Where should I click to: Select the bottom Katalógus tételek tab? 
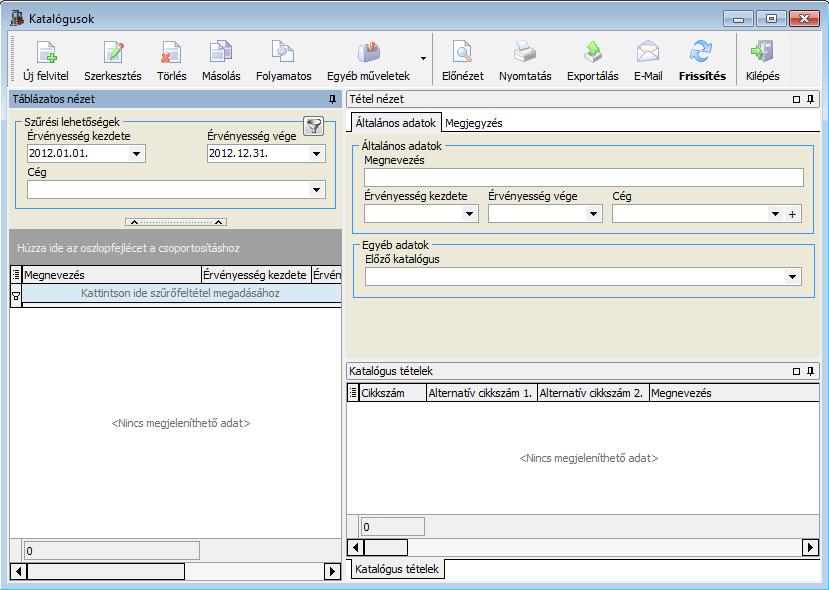click(x=397, y=569)
